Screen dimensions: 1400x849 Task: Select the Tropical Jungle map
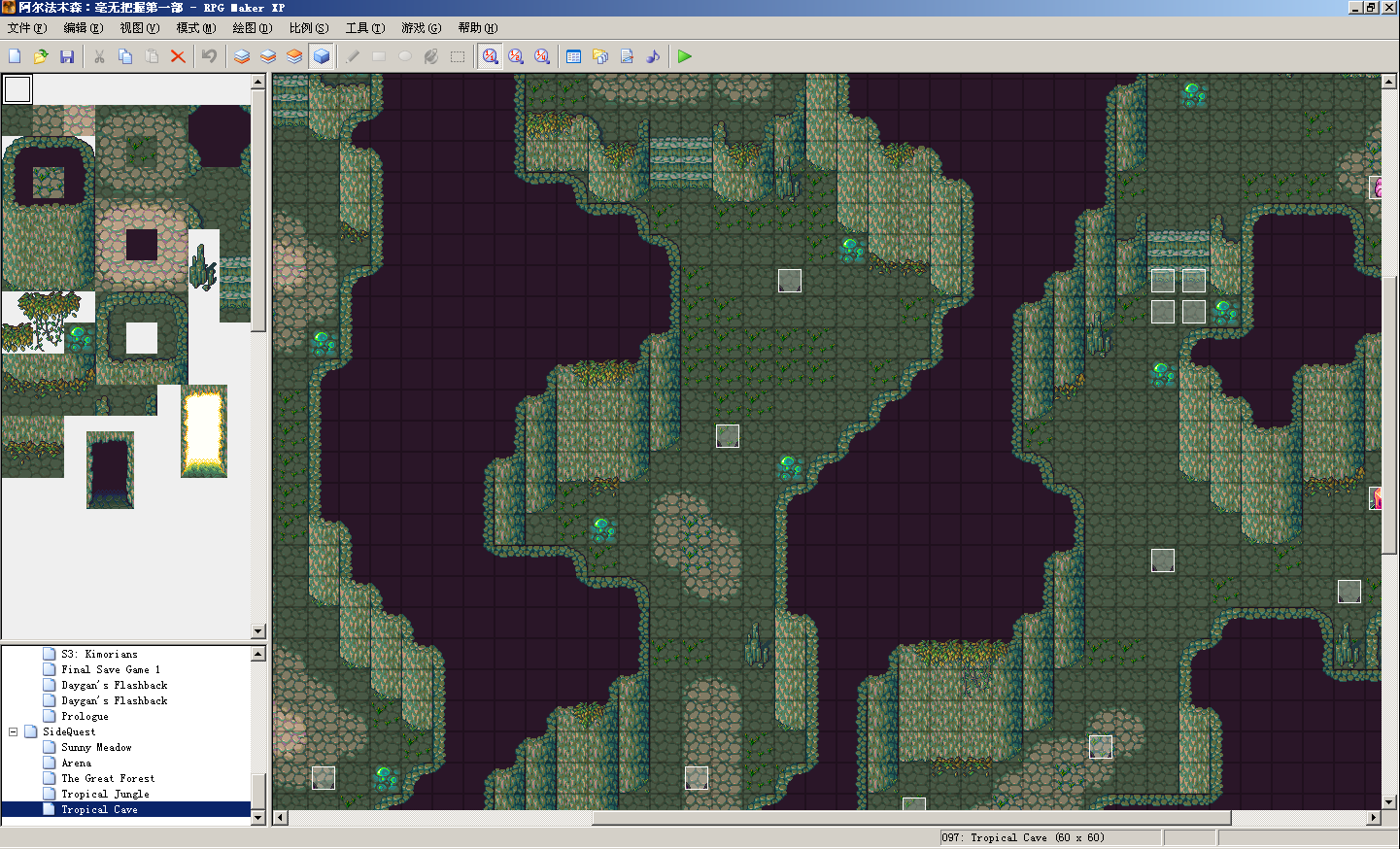pyautogui.click(x=105, y=794)
